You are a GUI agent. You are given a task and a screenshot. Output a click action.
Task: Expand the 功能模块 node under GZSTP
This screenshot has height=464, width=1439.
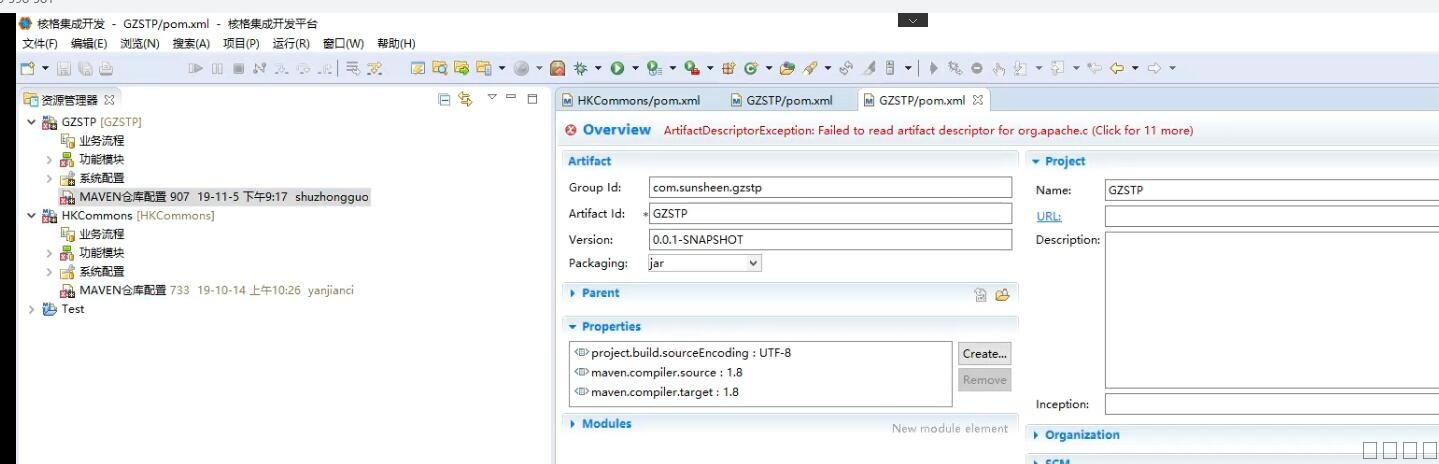pyautogui.click(x=49, y=160)
